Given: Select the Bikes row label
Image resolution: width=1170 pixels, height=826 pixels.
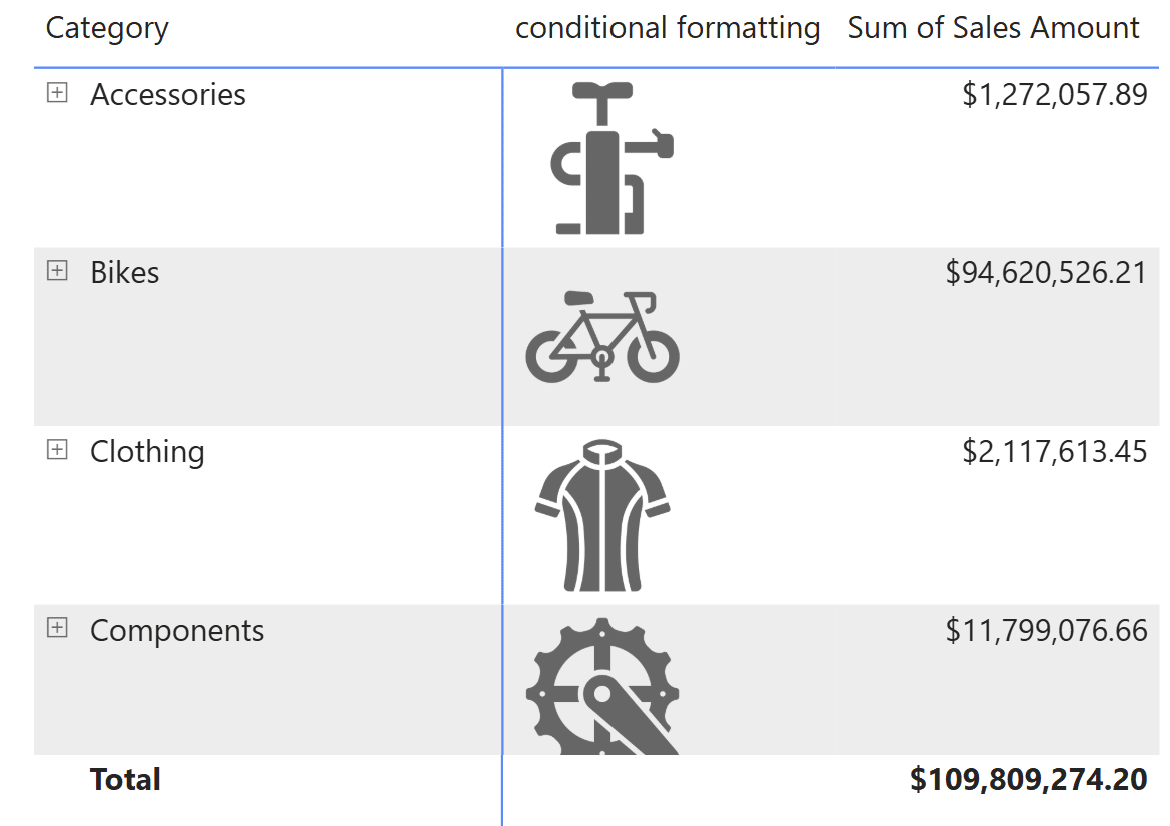Looking at the screenshot, I should pos(125,272).
